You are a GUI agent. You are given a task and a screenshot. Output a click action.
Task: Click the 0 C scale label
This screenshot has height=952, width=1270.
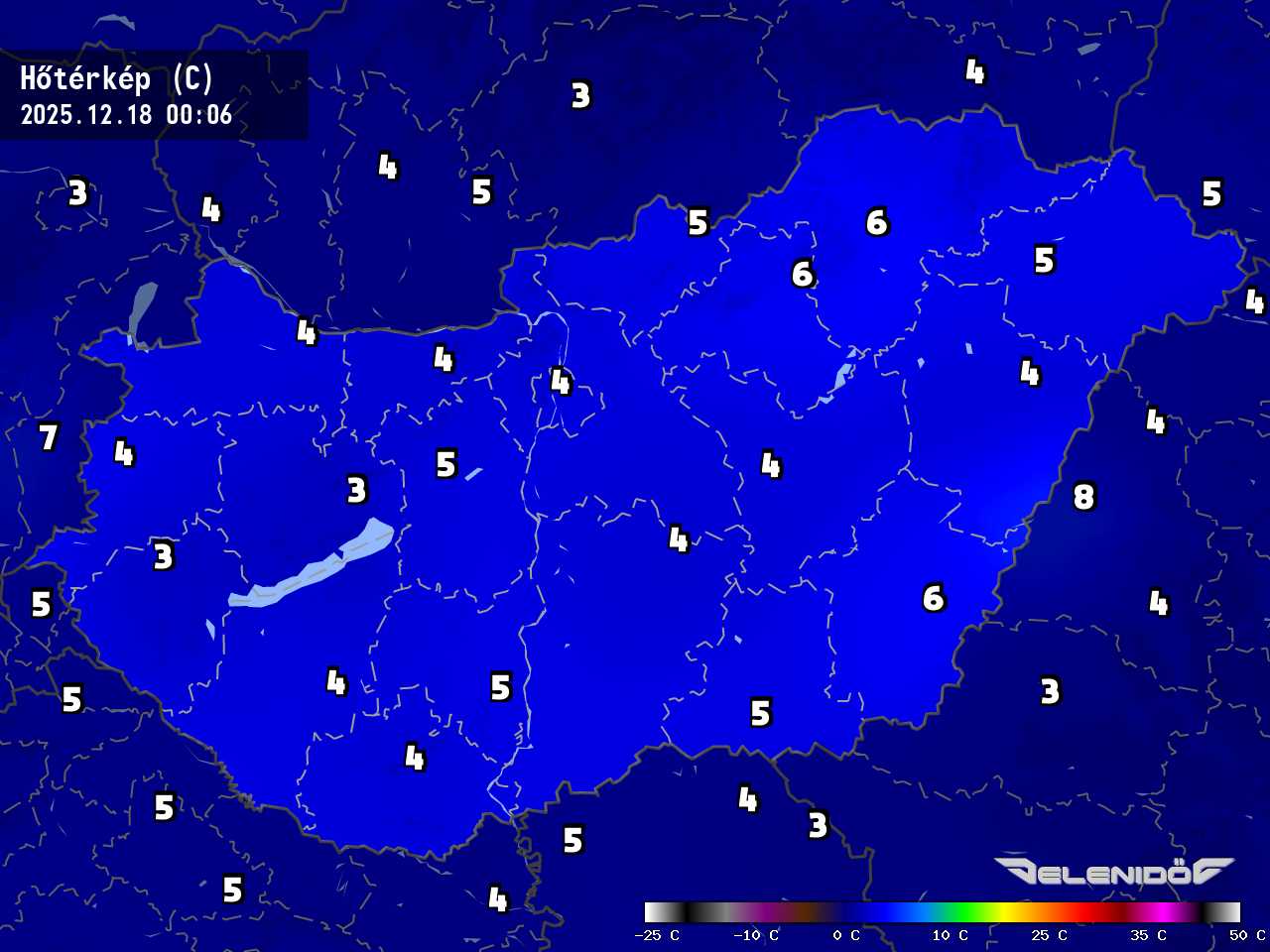click(x=846, y=935)
